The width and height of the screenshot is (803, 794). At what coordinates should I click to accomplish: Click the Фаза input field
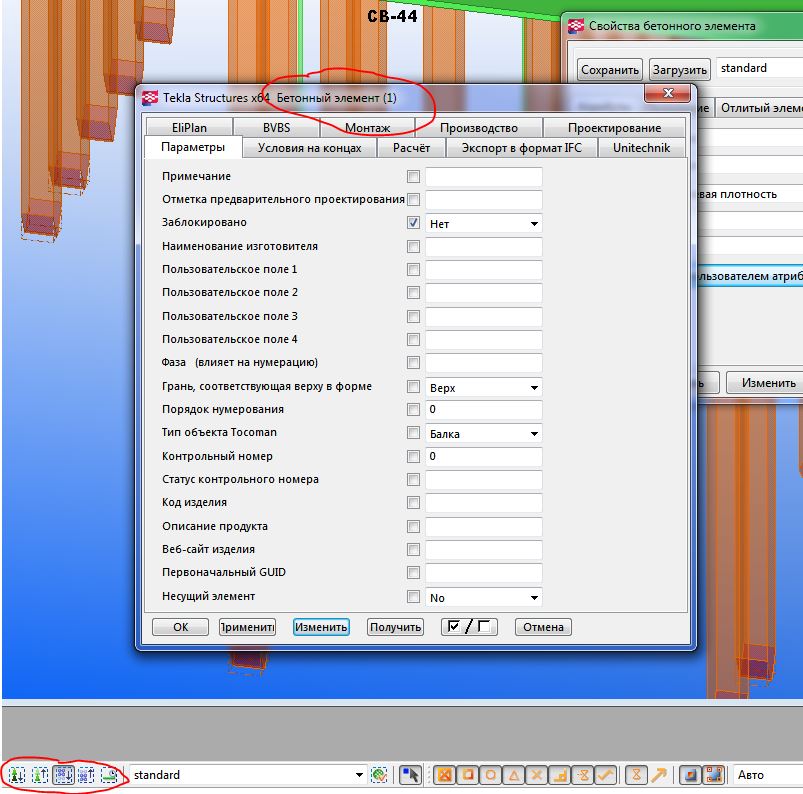[483, 364]
